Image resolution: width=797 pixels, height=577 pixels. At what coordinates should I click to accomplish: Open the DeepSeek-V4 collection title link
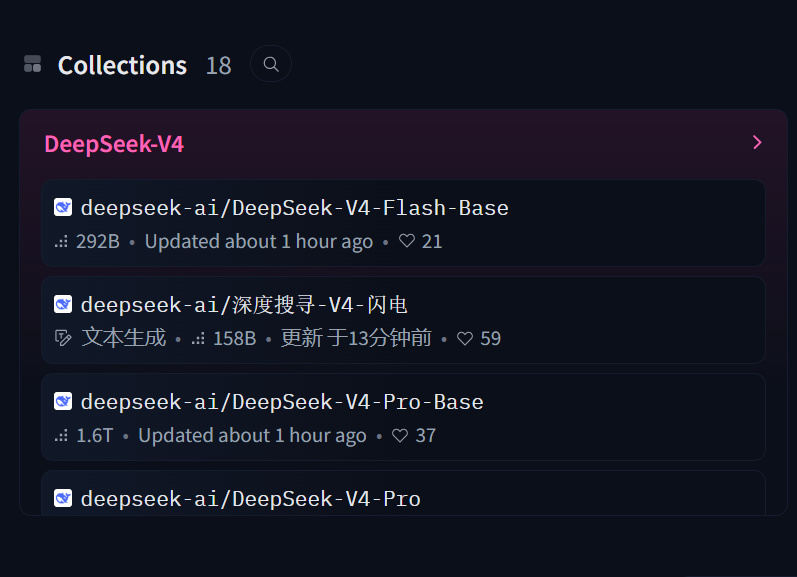click(114, 144)
